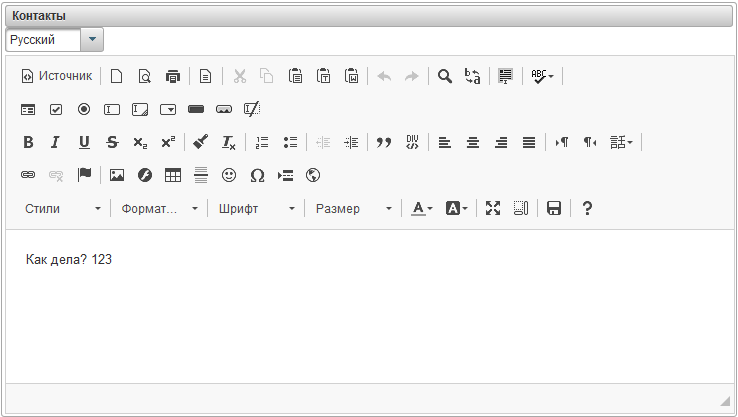Image resolution: width=738 pixels, height=417 pixels.
Task: Open the Find (magnifier) tool
Action: [445, 75]
